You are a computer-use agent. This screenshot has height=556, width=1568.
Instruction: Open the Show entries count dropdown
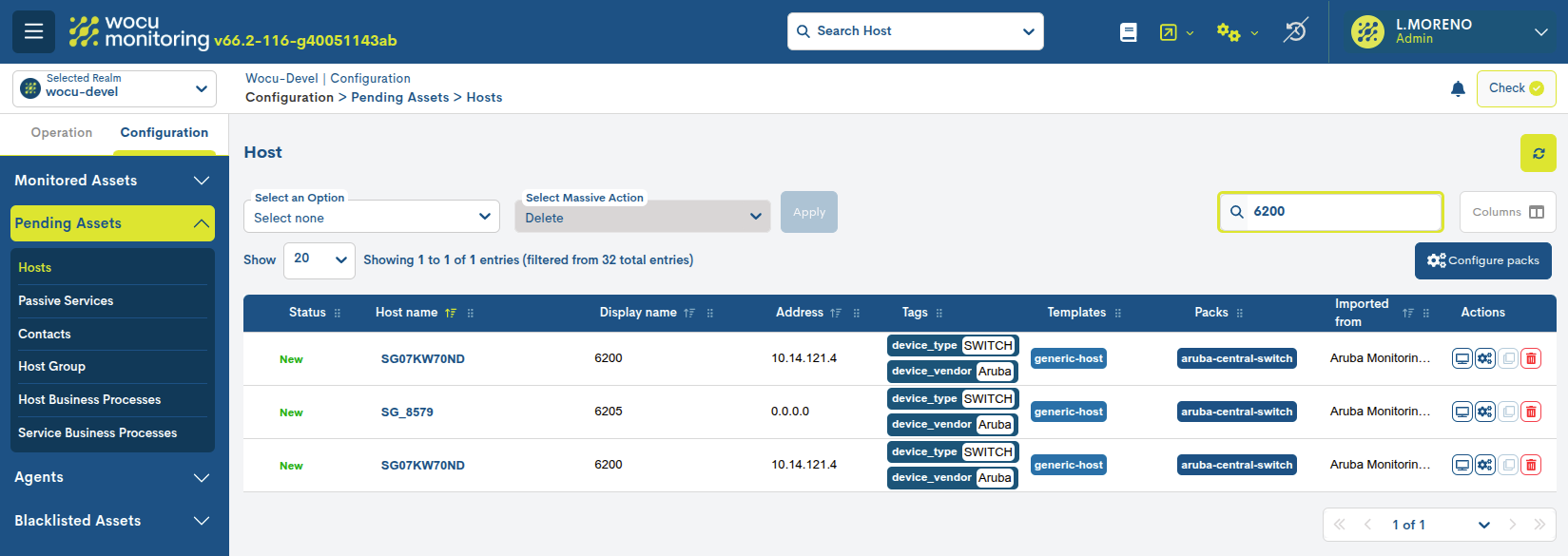click(319, 259)
